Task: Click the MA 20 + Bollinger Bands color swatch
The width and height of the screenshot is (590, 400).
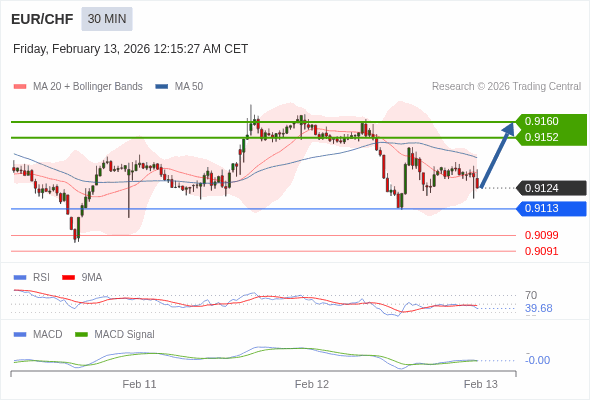Action: tap(20, 87)
